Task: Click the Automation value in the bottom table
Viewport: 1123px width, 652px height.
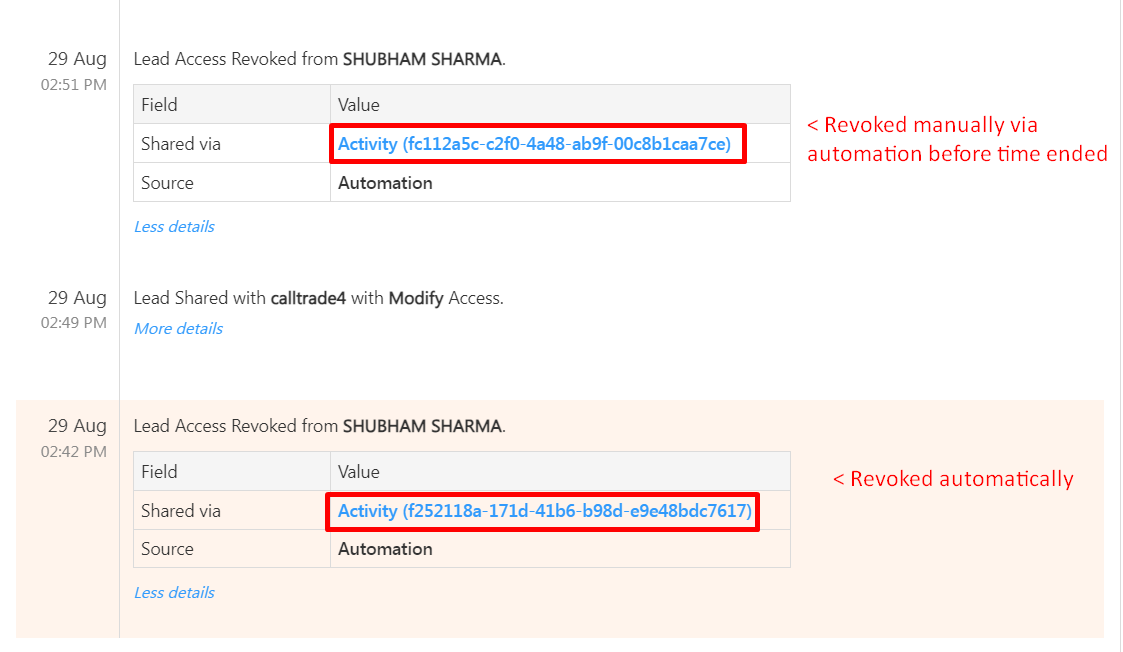Action: (385, 549)
